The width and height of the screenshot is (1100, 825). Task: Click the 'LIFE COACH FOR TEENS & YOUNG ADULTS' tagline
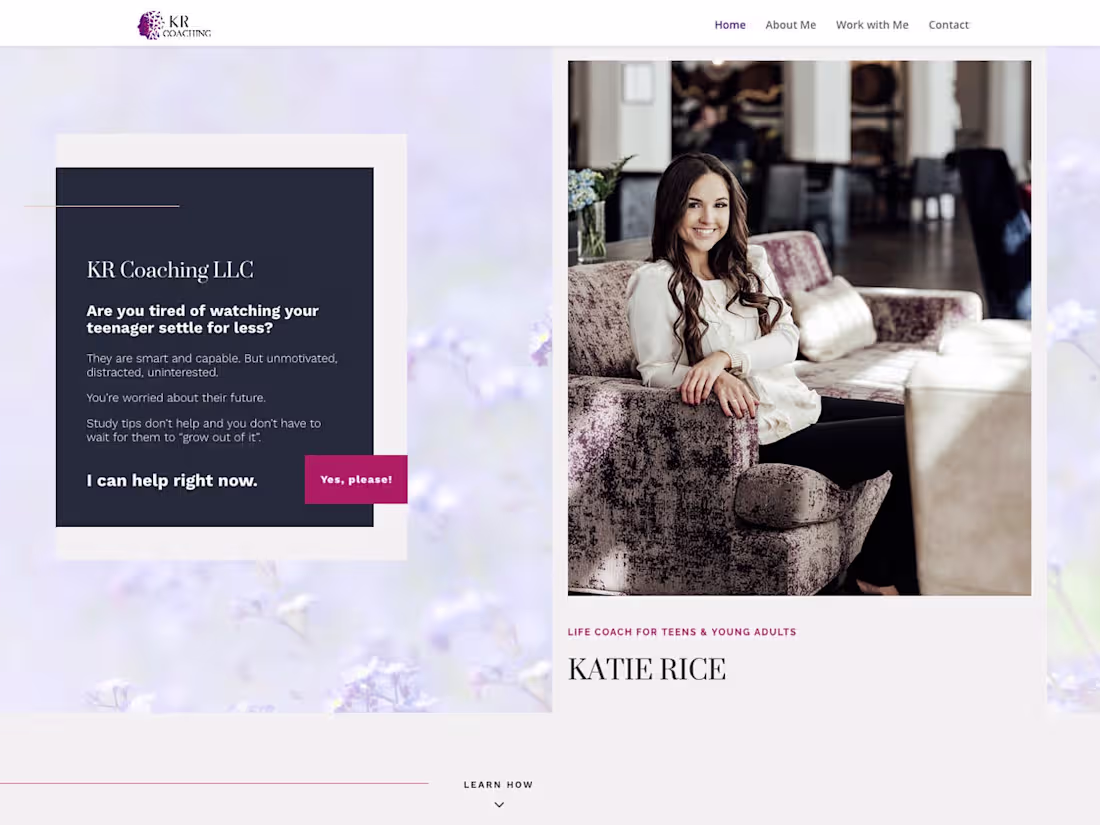(x=682, y=631)
